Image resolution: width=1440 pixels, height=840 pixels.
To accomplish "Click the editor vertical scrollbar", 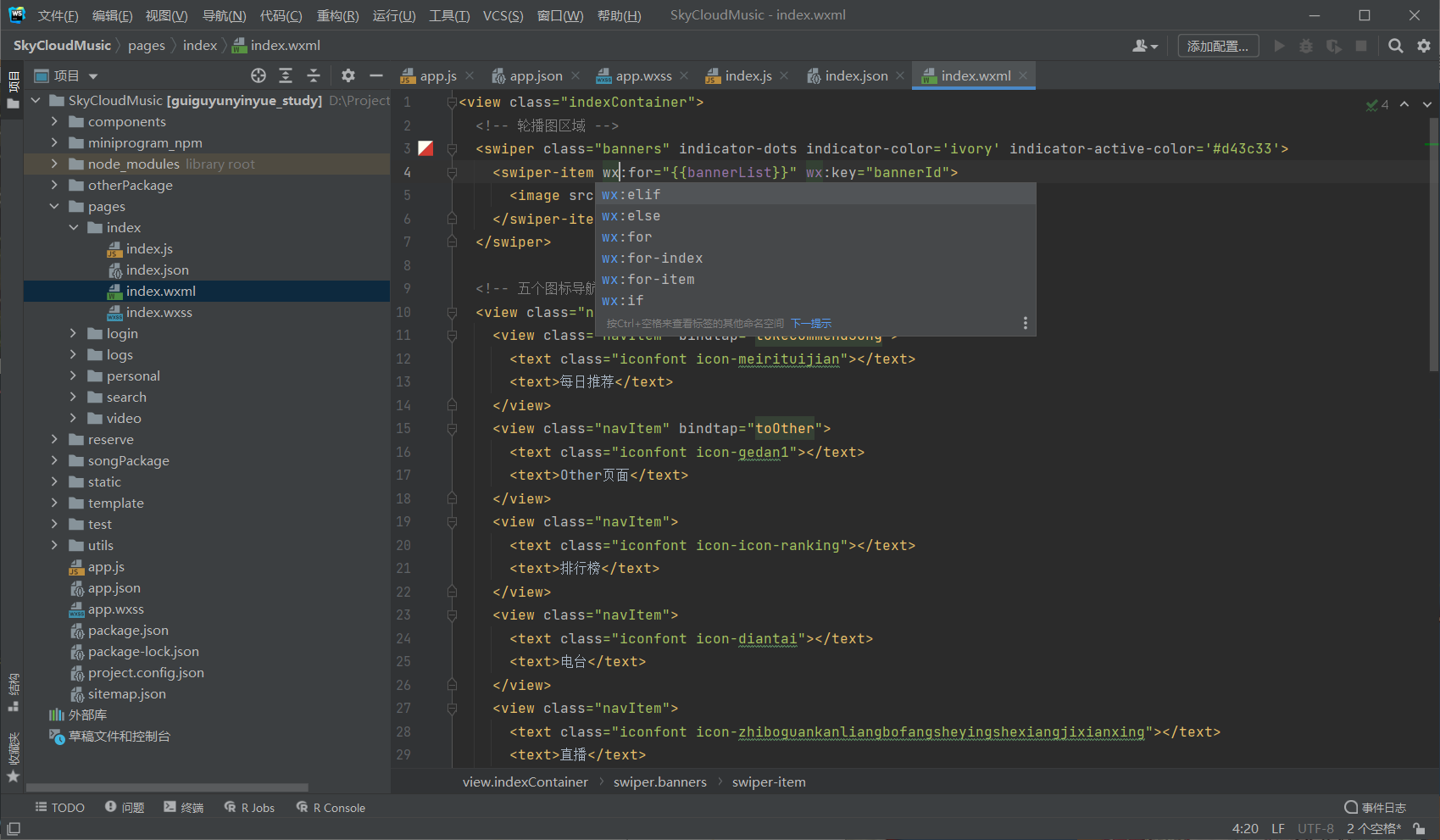I will (1433, 243).
